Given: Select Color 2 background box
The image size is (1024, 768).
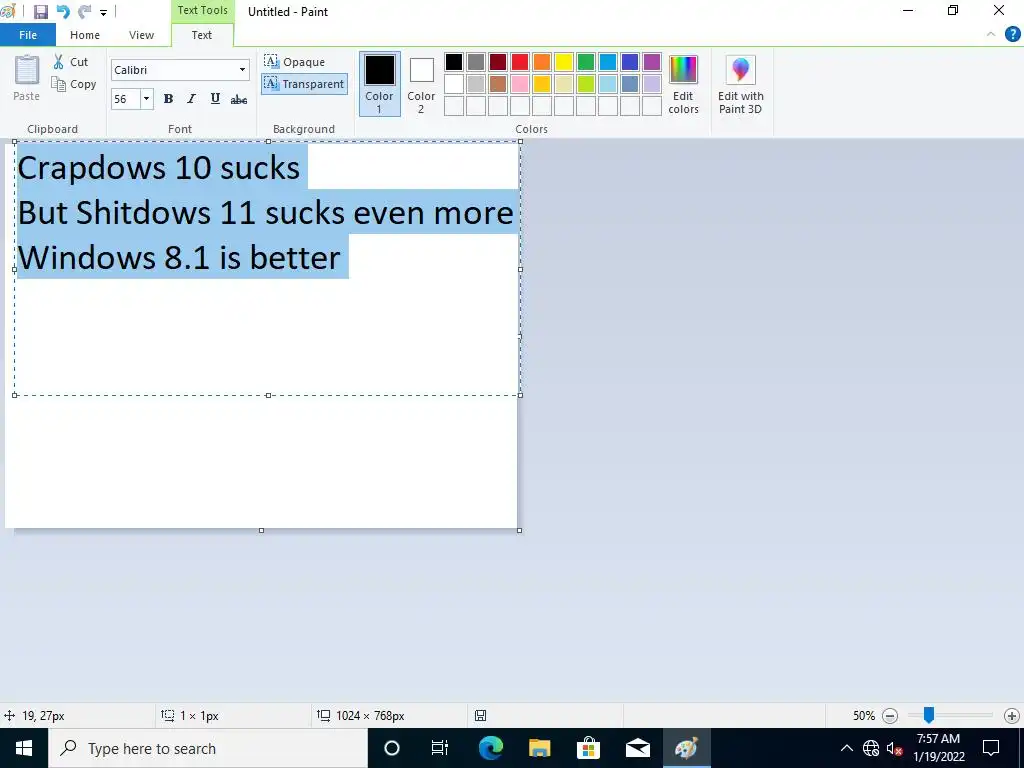Looking at the screenshot, I should [x=421, y=85].
